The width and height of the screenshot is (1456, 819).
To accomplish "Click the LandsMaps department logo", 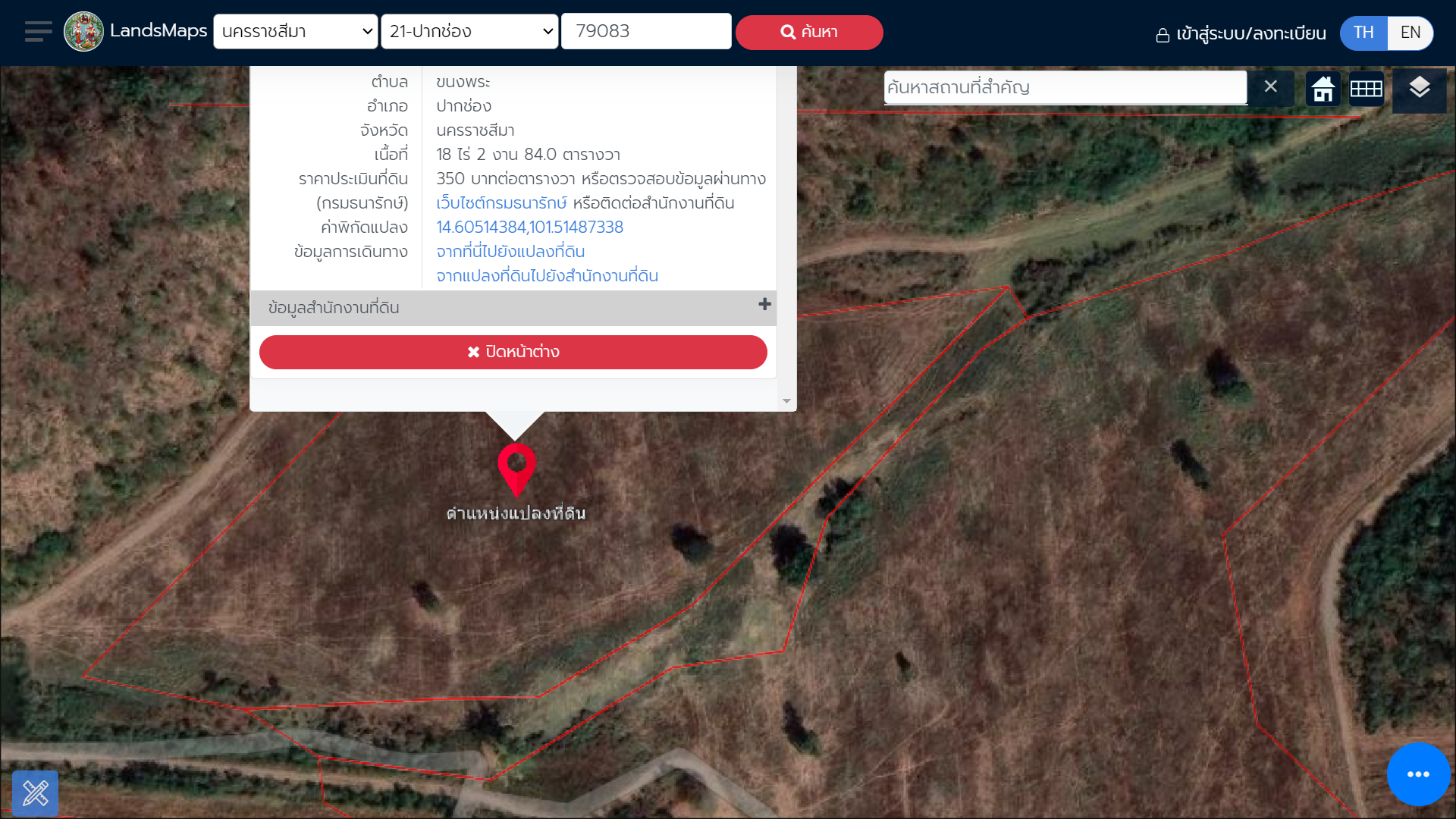I will click(x=83, y=32).
